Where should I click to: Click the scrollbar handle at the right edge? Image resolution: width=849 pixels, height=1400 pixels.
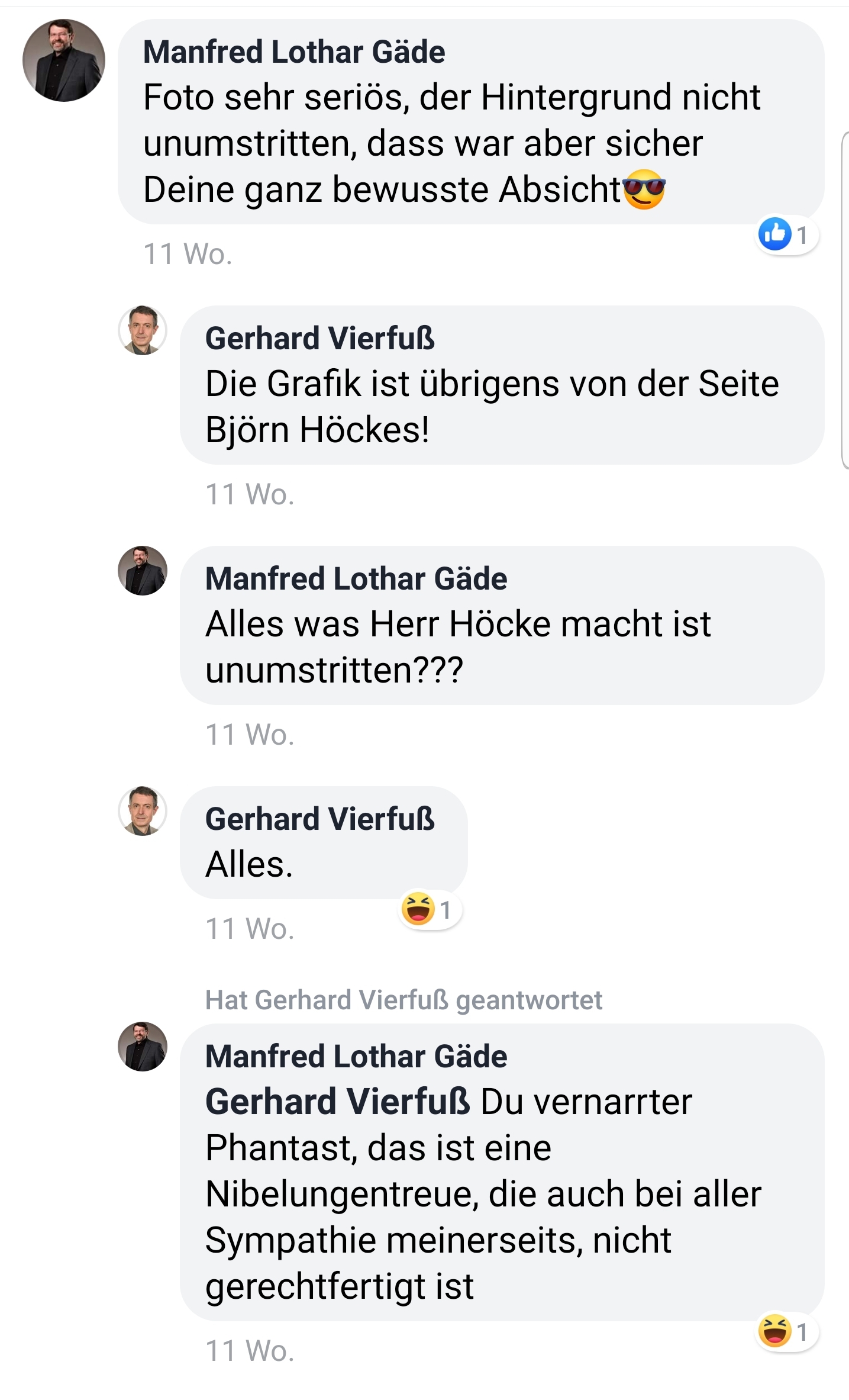click(845, 300)
